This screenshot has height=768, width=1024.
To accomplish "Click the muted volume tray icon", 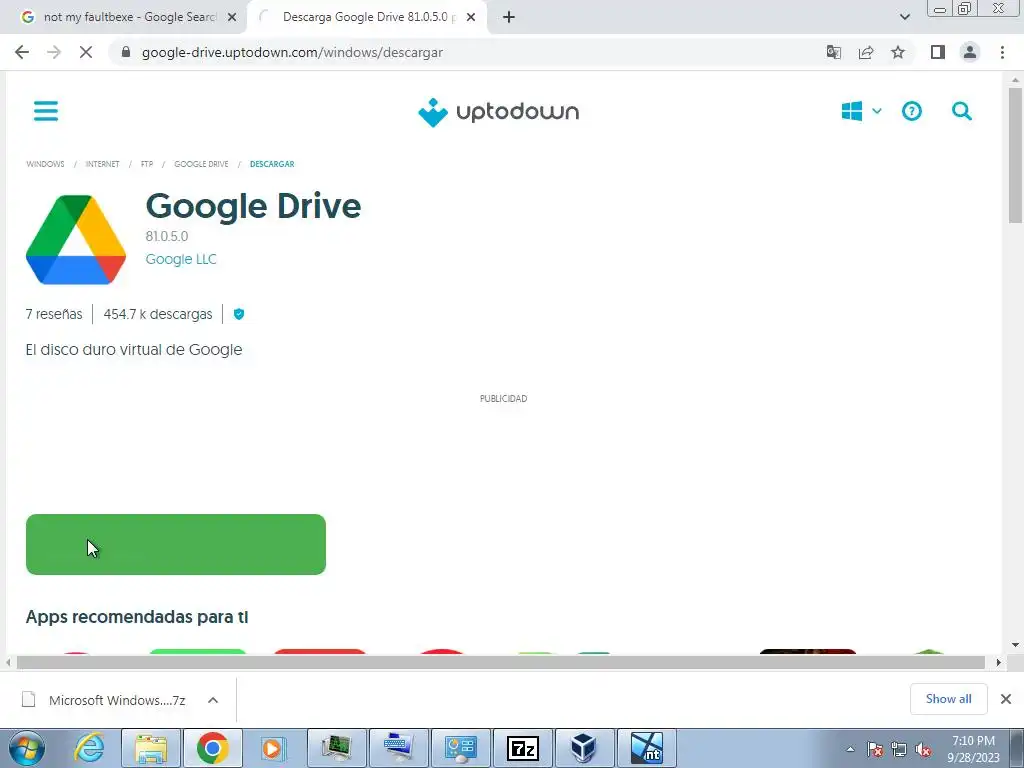I will (x=923, y=750).
